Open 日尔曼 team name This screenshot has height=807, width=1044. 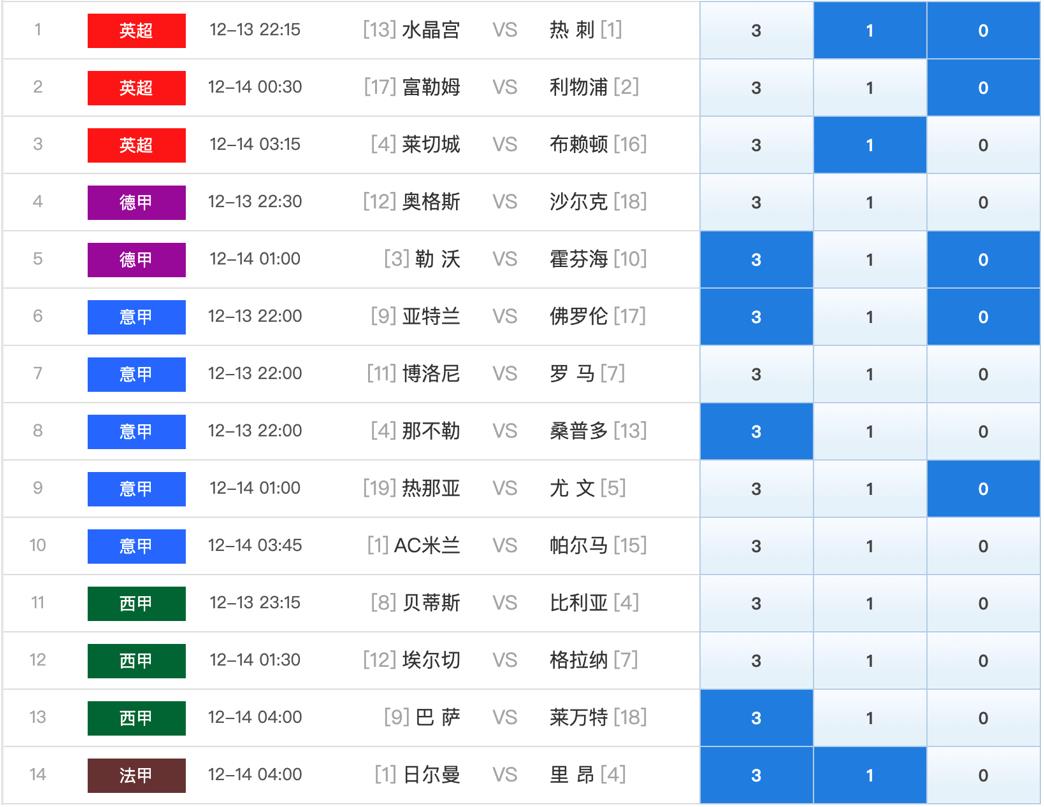(431, 774)
